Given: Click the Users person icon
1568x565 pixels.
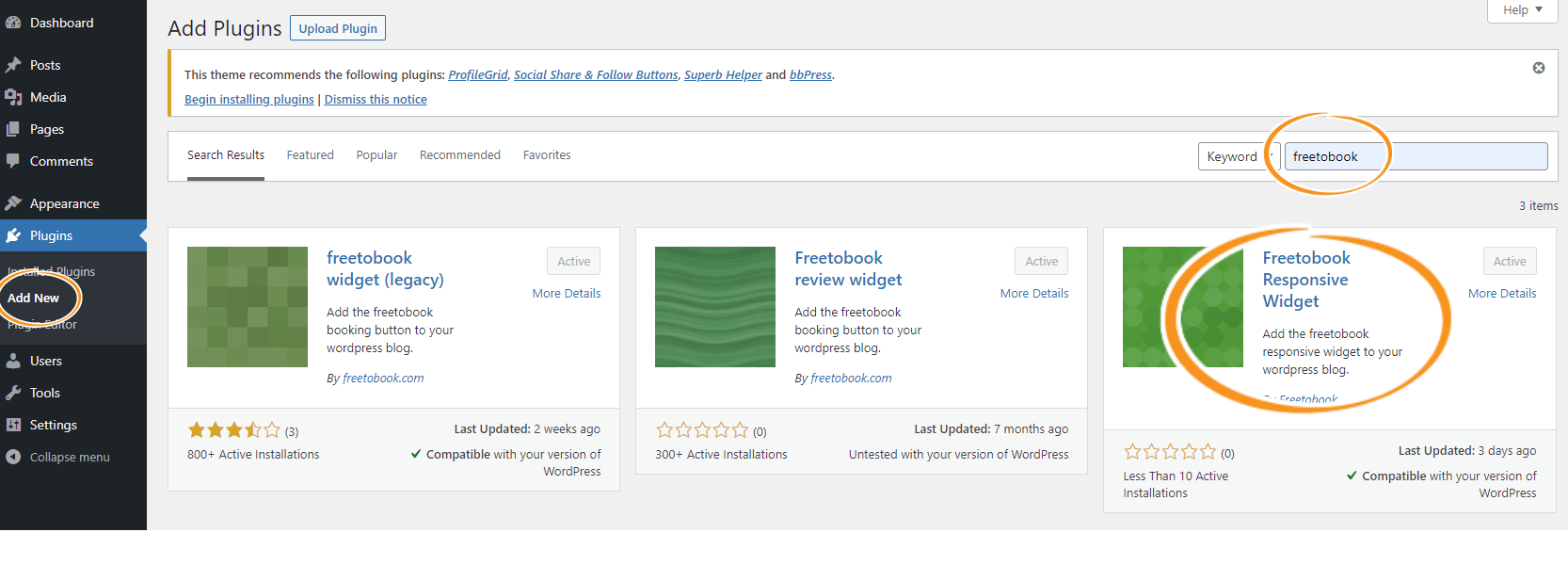Looking at the screenshot, I should pyautogui.click(x=13, y=361).
